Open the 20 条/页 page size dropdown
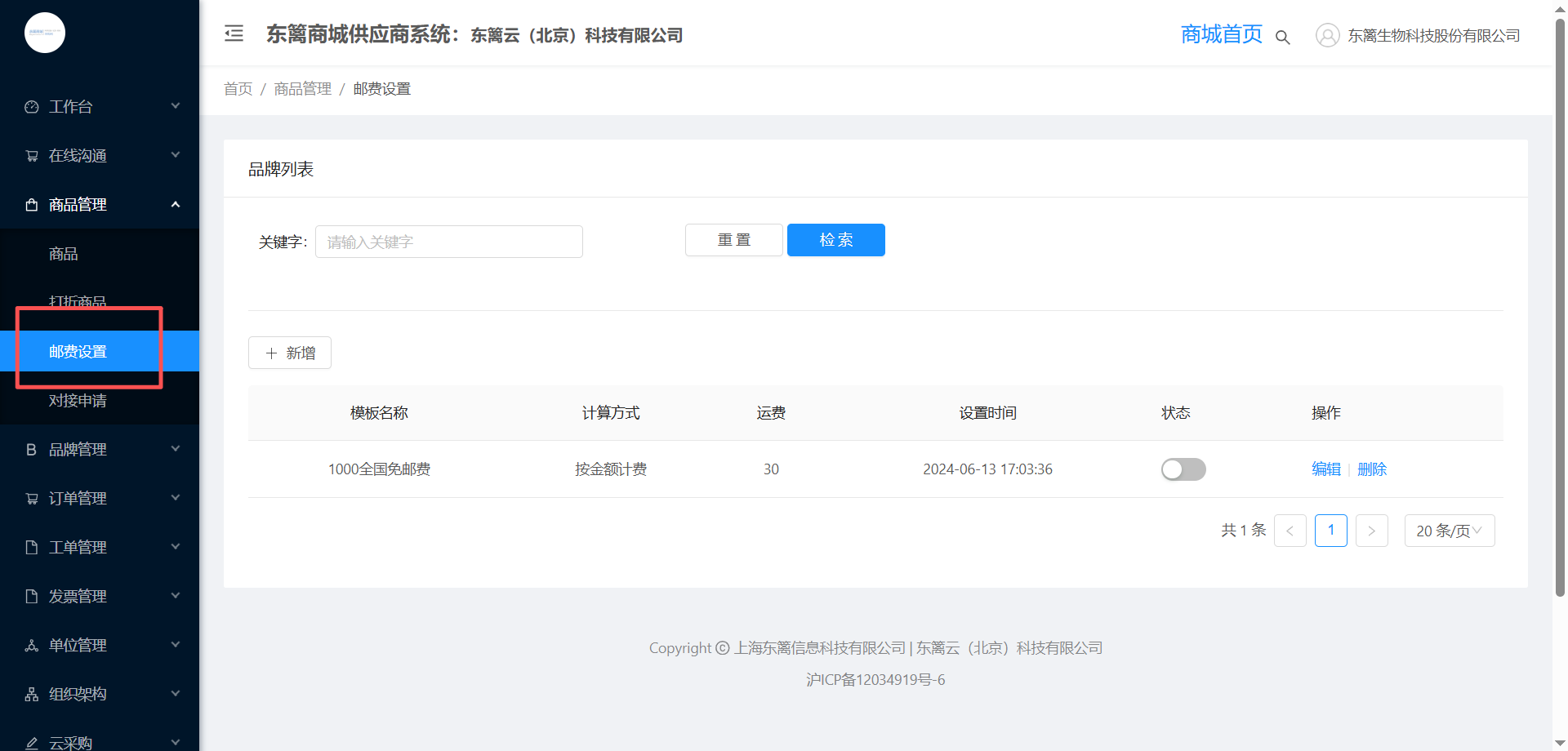 tap(1450, 531)
